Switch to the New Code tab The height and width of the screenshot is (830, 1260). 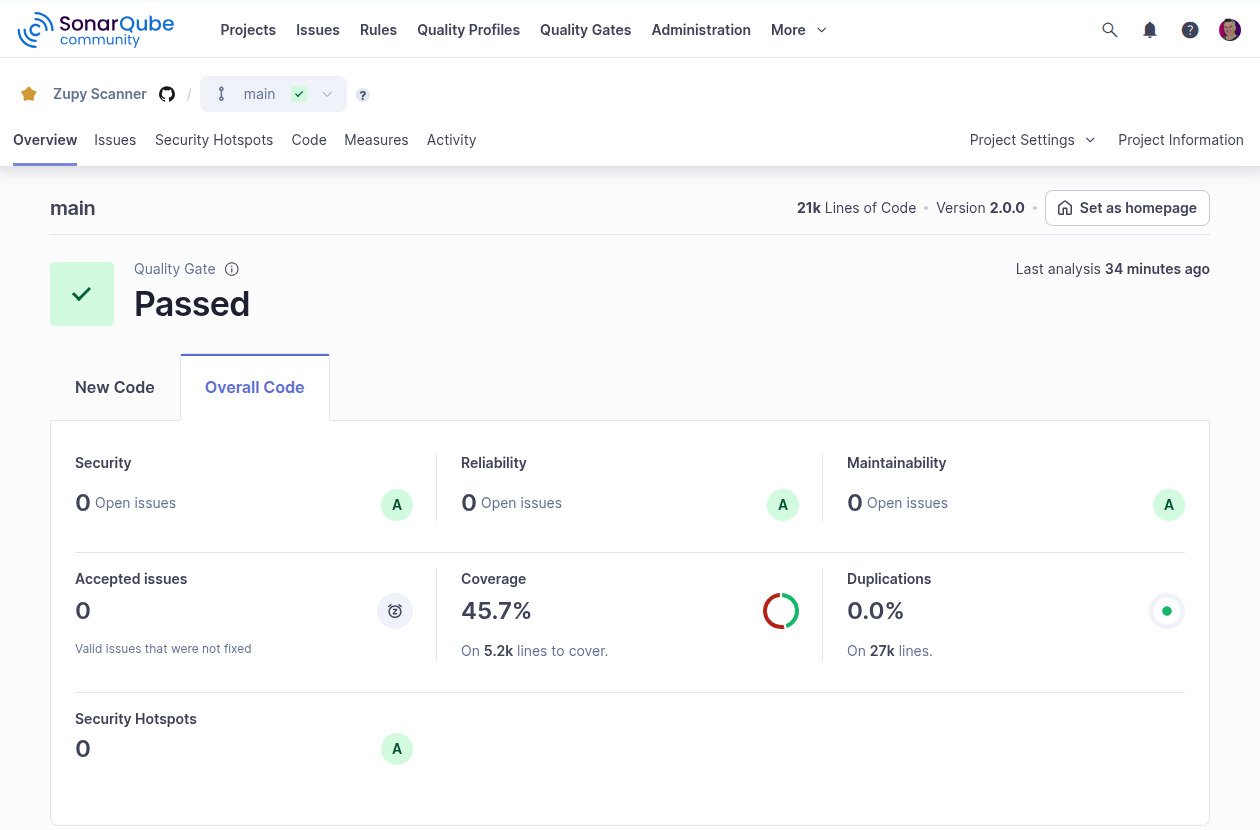(x=115, y=387)
